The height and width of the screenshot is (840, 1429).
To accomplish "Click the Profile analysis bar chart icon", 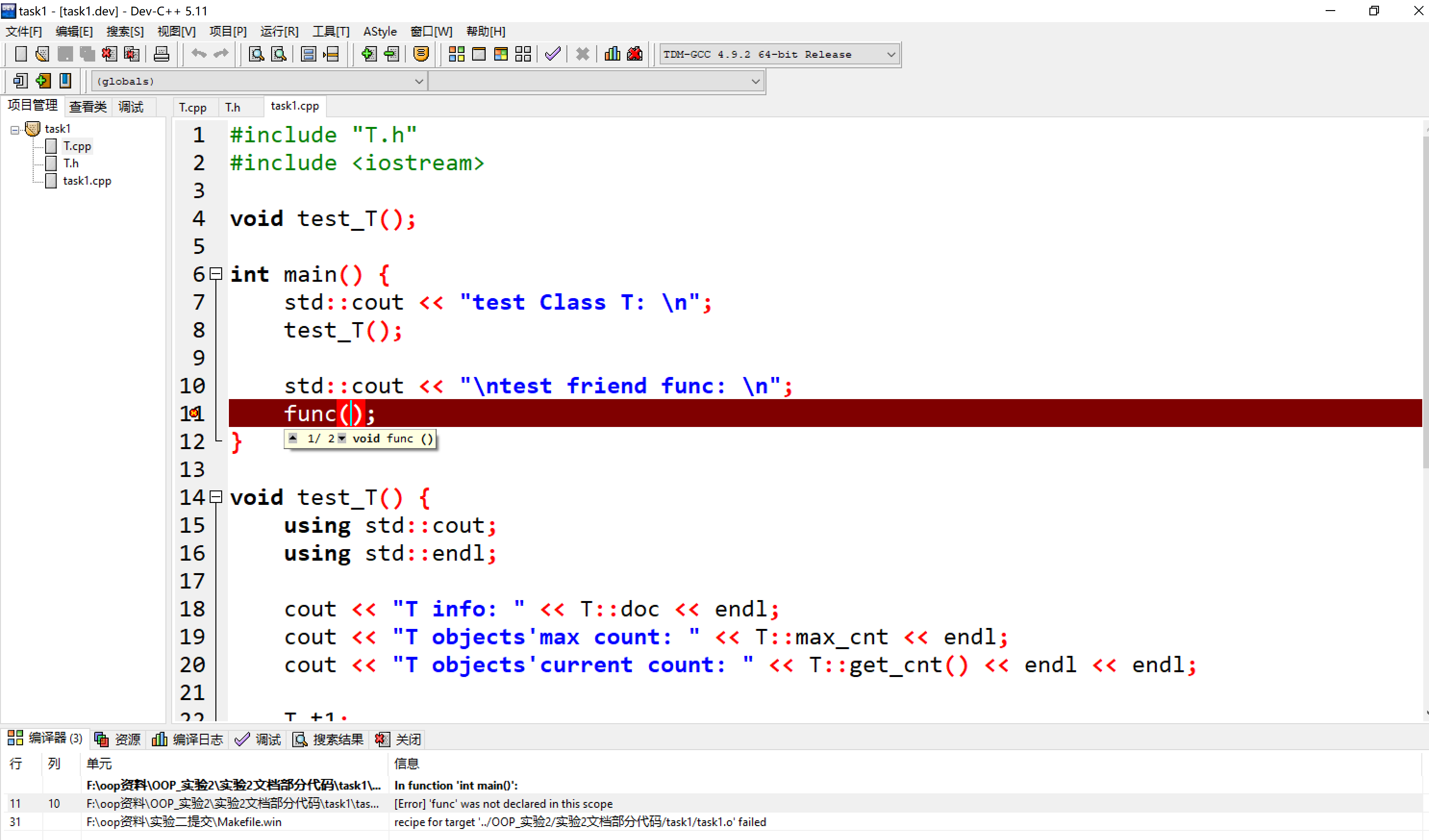I will click(612, 54).
